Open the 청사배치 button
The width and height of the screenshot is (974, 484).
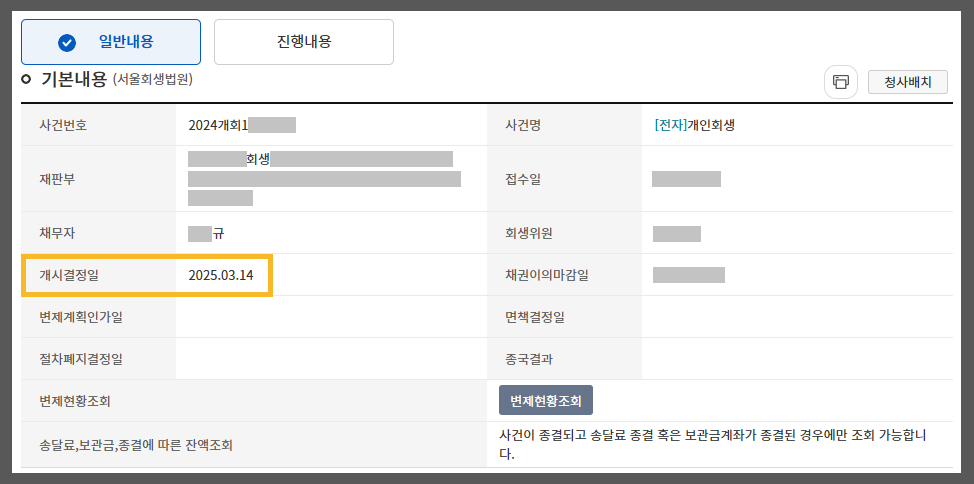pos(908,82)
